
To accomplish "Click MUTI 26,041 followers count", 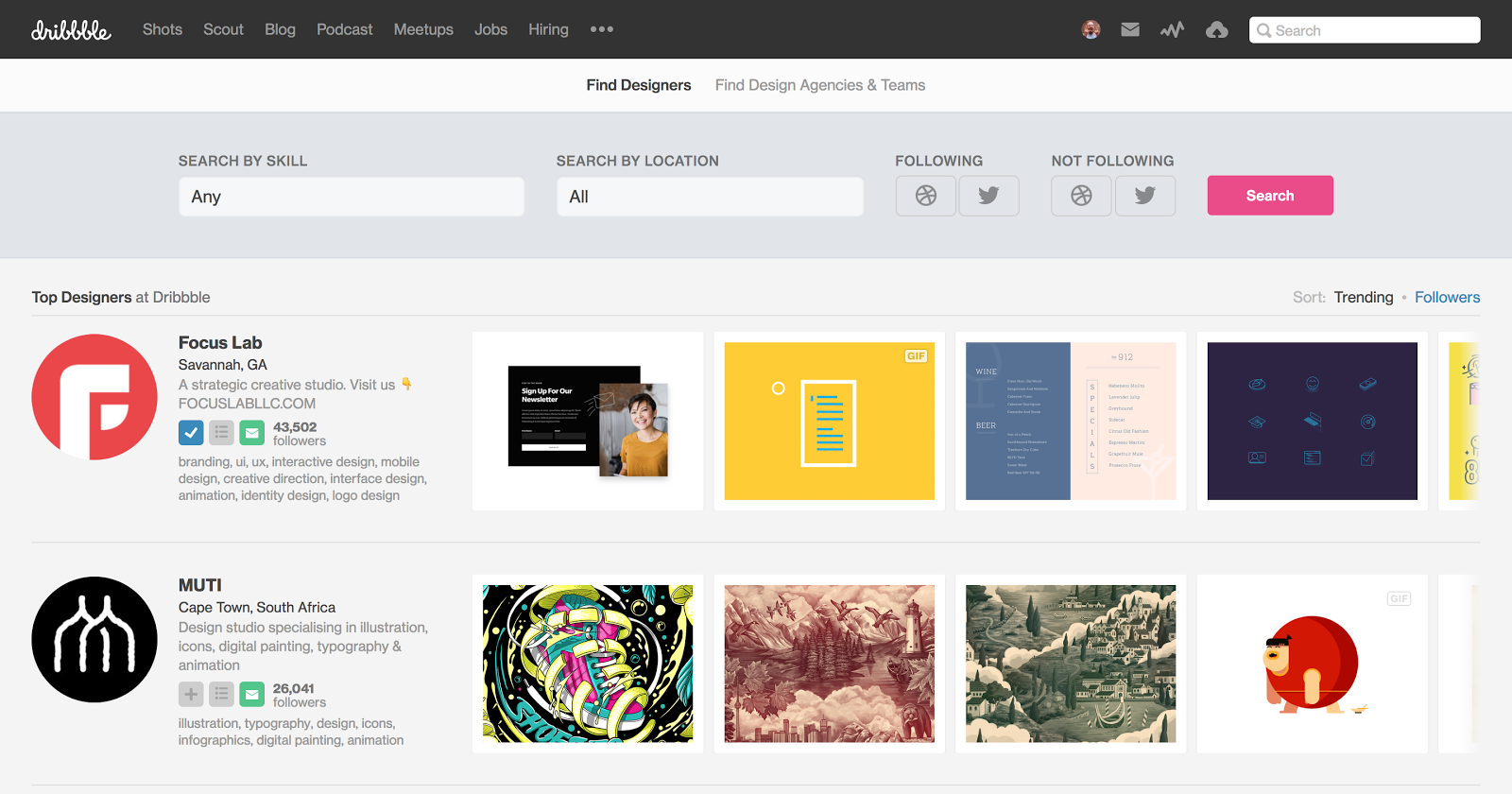I will pyautogui.click(x=300, y=696).
